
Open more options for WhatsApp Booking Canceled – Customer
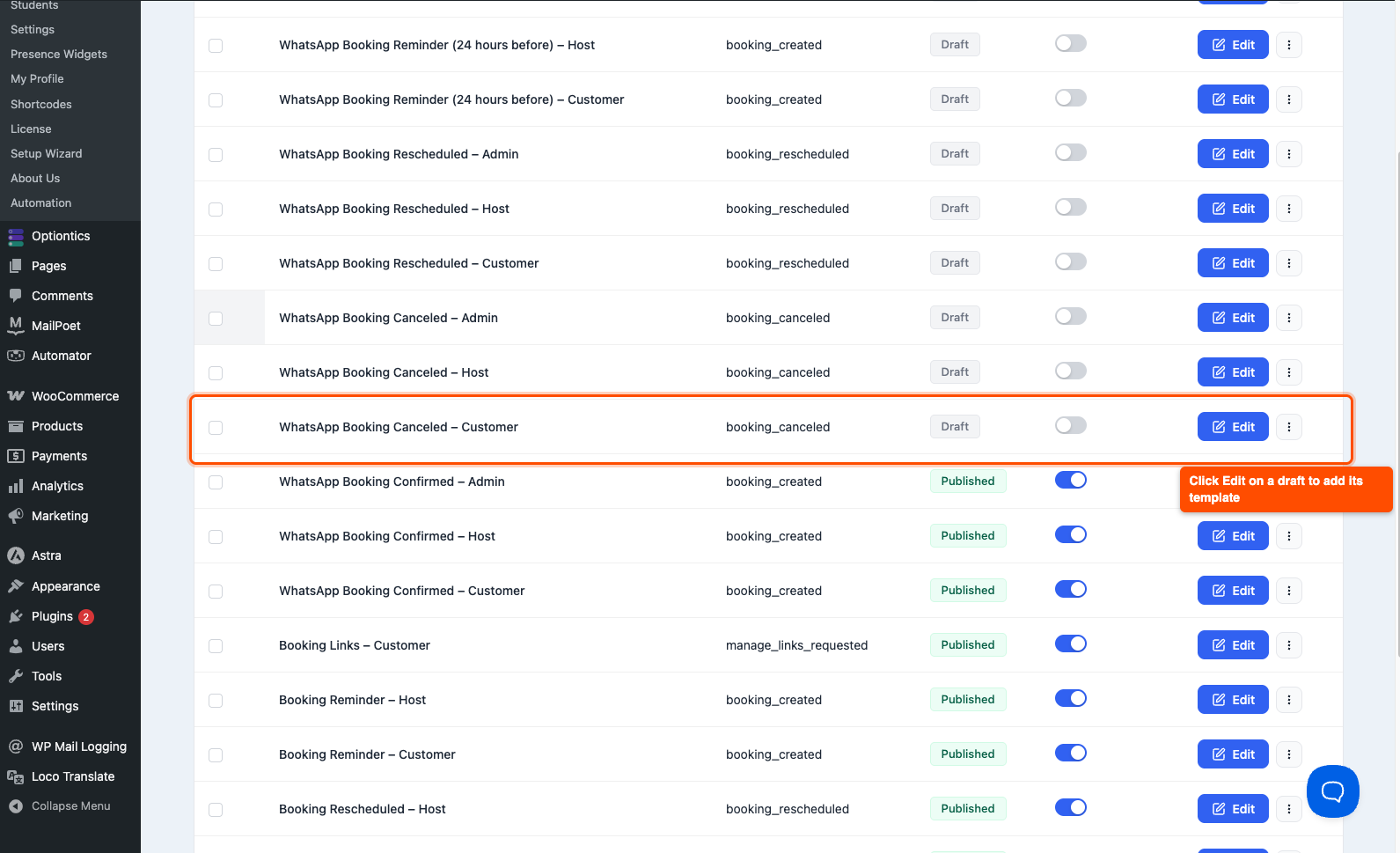(x=1289, y=427)
